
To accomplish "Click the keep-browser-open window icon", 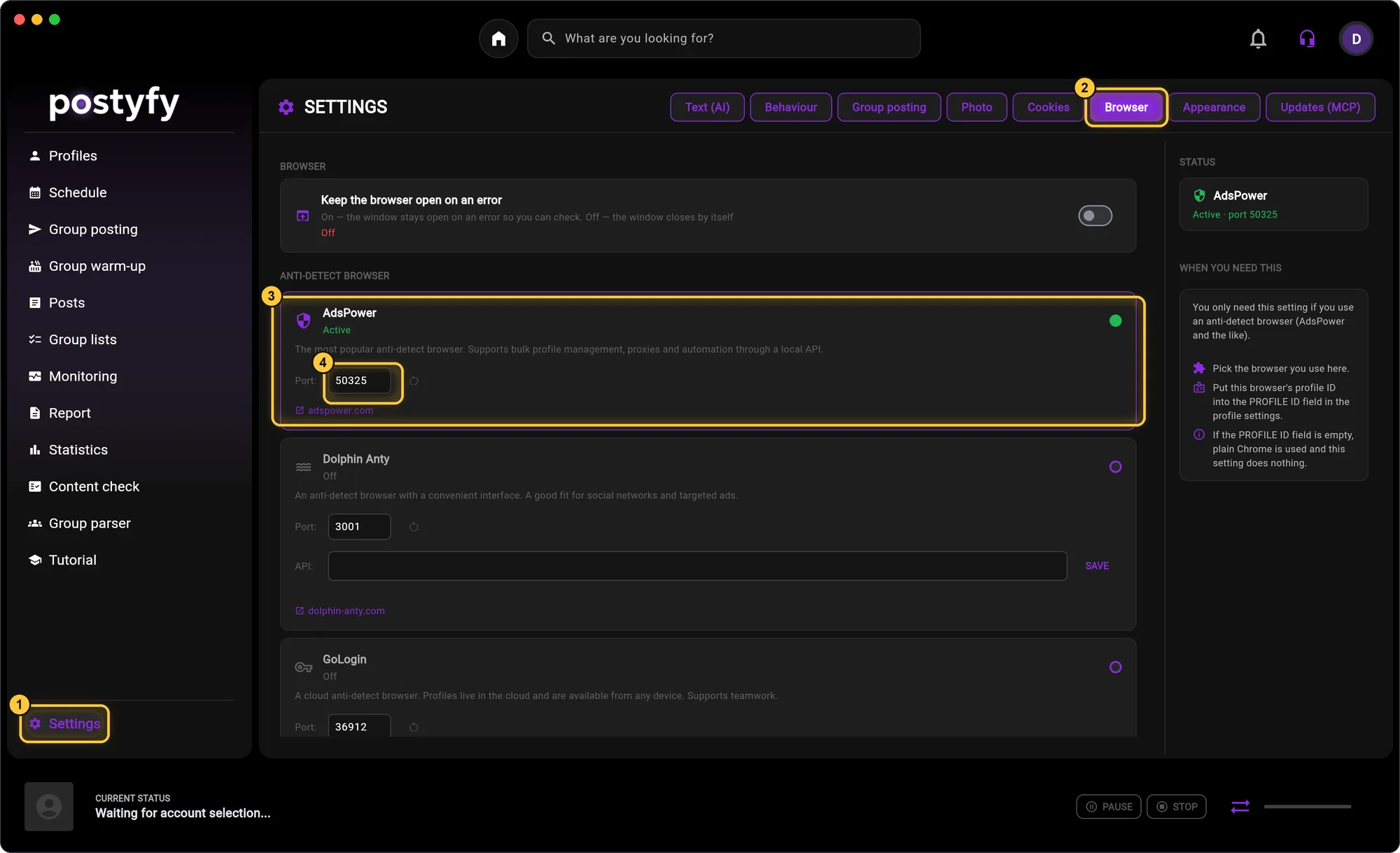I will pyautogui.click(x=302, y=216).
